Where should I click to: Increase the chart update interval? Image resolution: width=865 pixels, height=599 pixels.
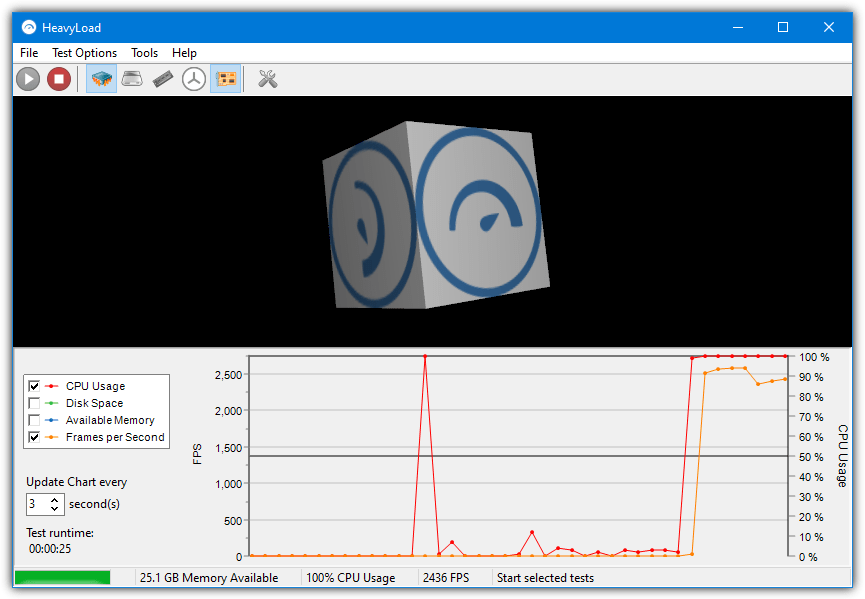point(55,500)
